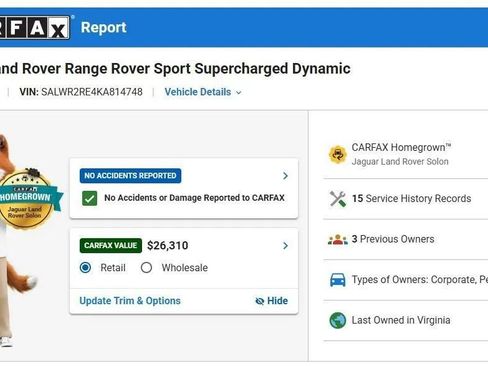Click 'Types of Owners: Corporate' text
This screenshot has width=488, height=366.
pyautogui.click(x=420, y=279)
